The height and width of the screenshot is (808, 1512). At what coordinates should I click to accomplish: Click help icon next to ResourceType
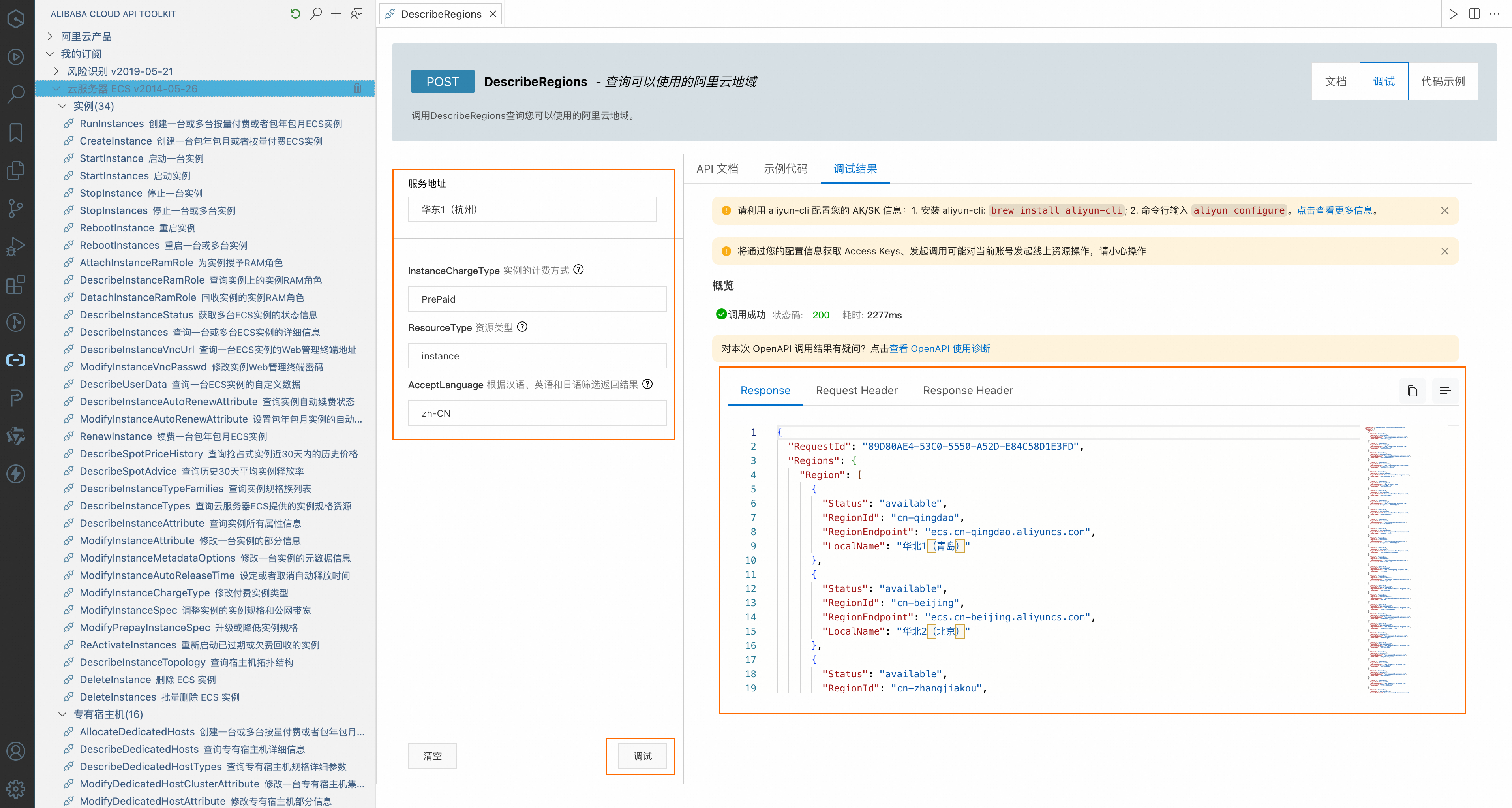tap(522, 327)
